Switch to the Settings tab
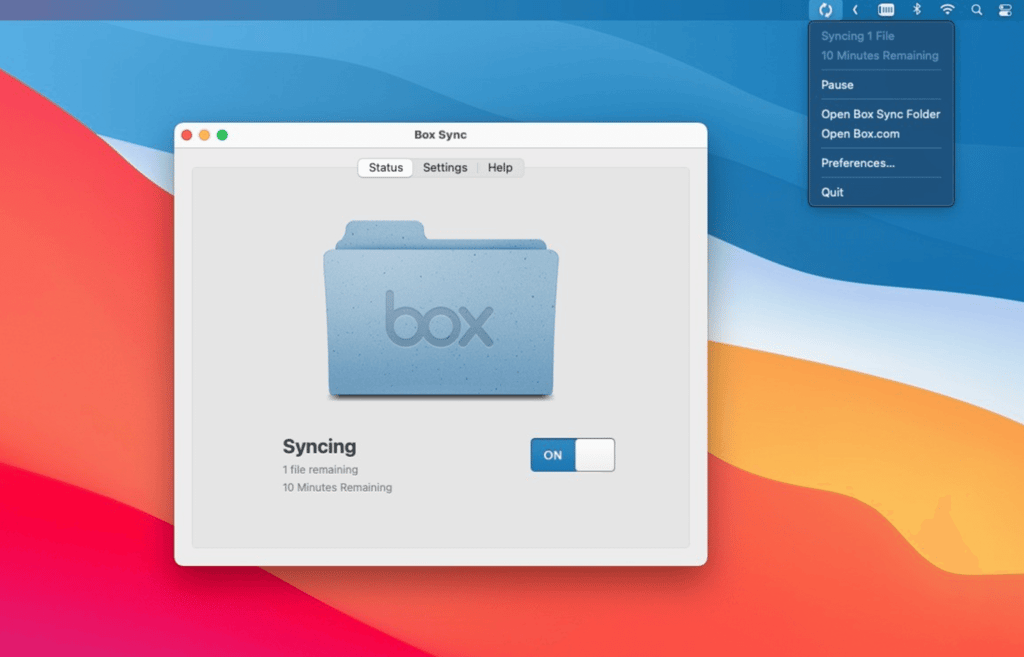 (445, 167)
